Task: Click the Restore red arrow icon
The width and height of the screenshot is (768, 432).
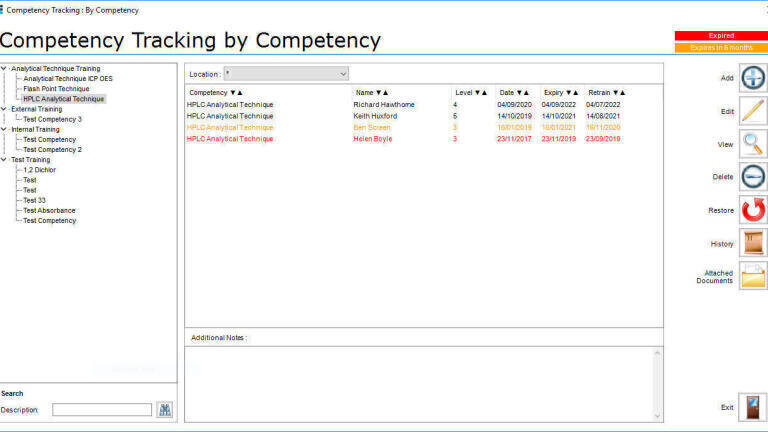Action: pyautogui.click(x=753, y=210)
